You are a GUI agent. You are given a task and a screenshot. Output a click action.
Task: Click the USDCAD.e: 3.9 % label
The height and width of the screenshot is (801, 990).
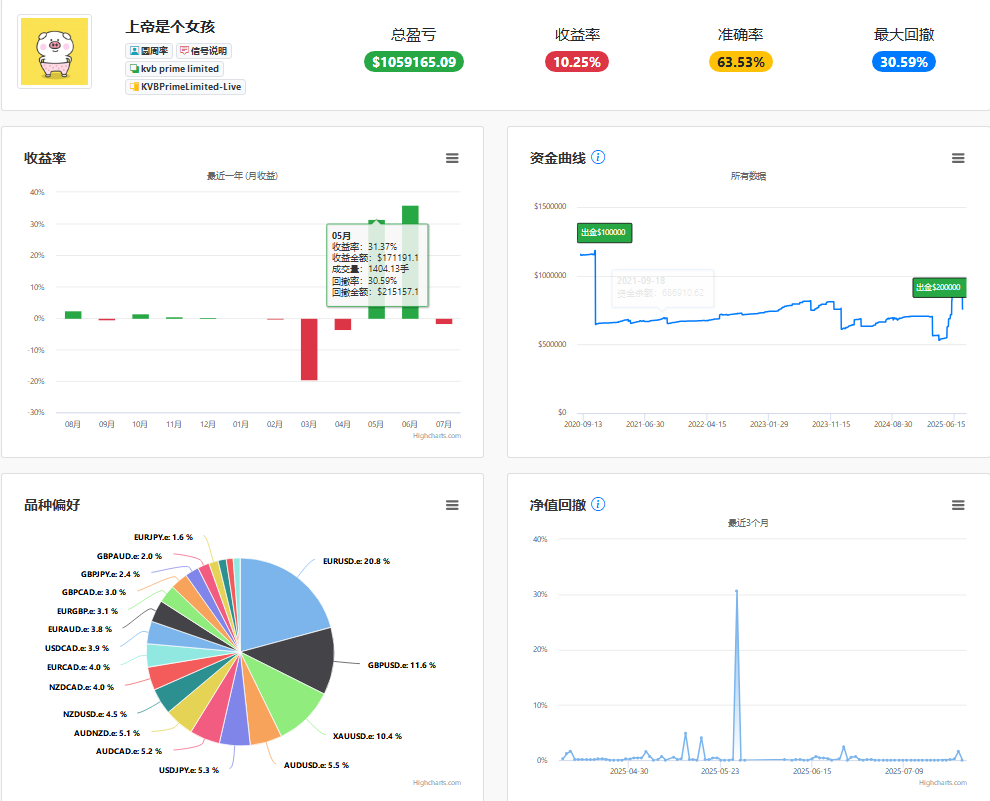click(x=77, y=648)
